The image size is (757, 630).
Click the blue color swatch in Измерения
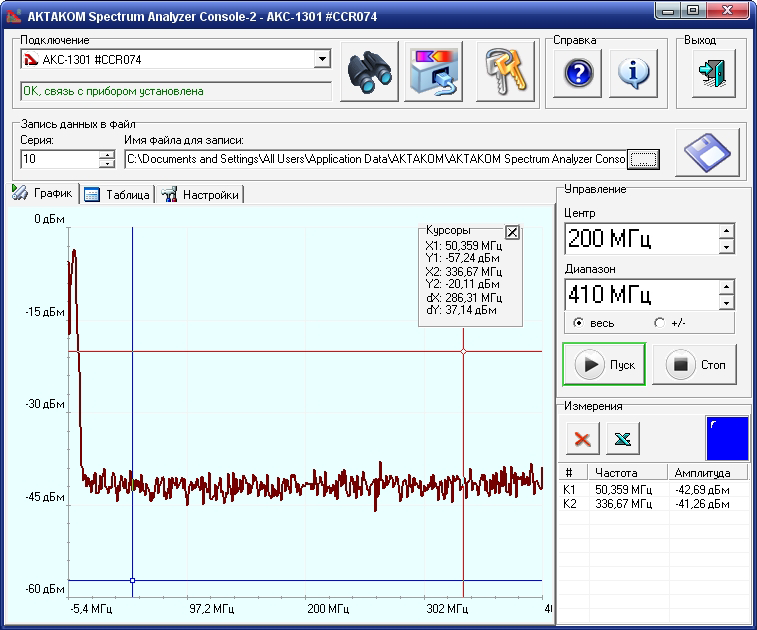coord(727,438)
